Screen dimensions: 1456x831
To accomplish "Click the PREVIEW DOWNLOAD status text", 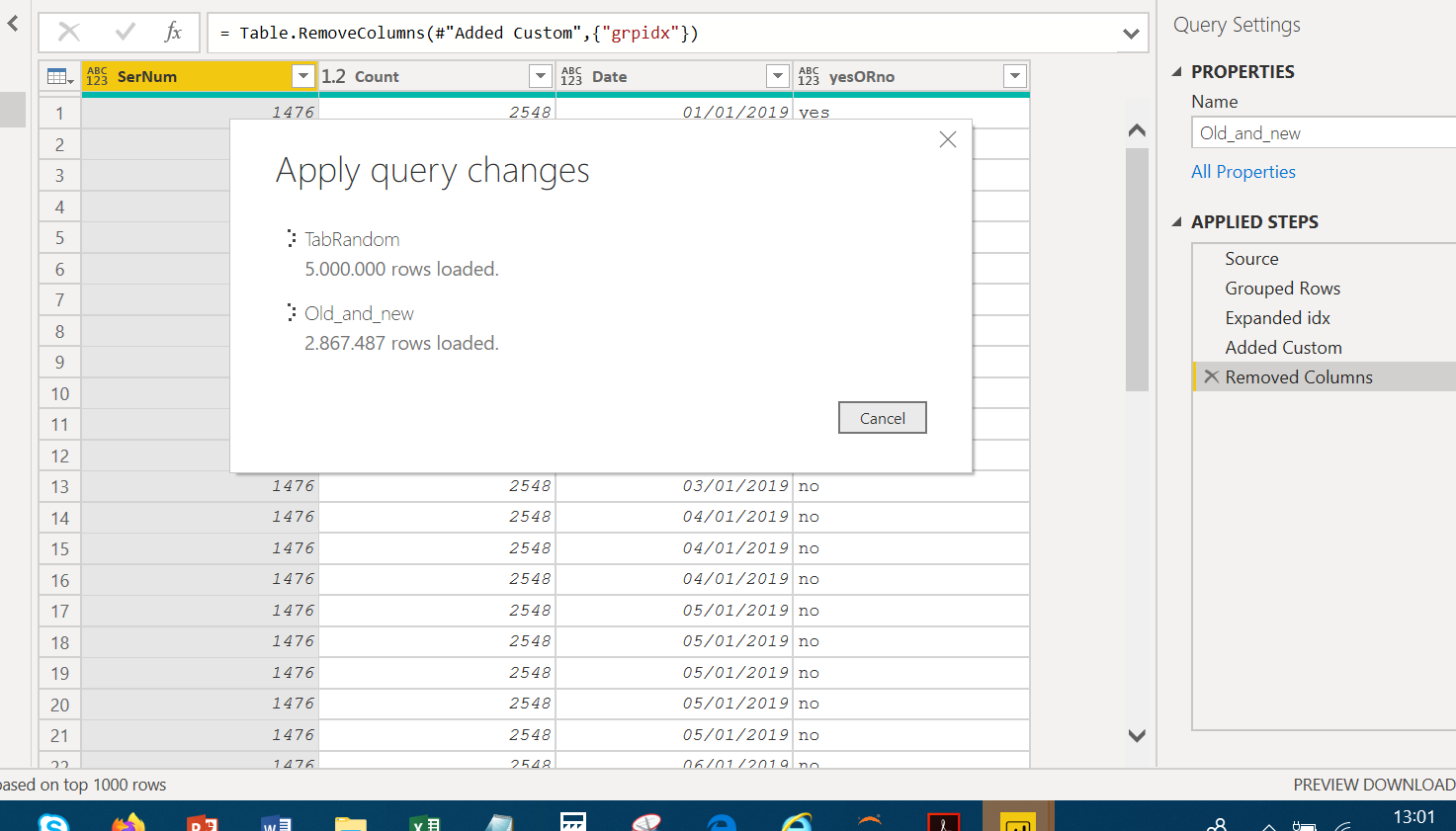I will tap(1374, 785).
